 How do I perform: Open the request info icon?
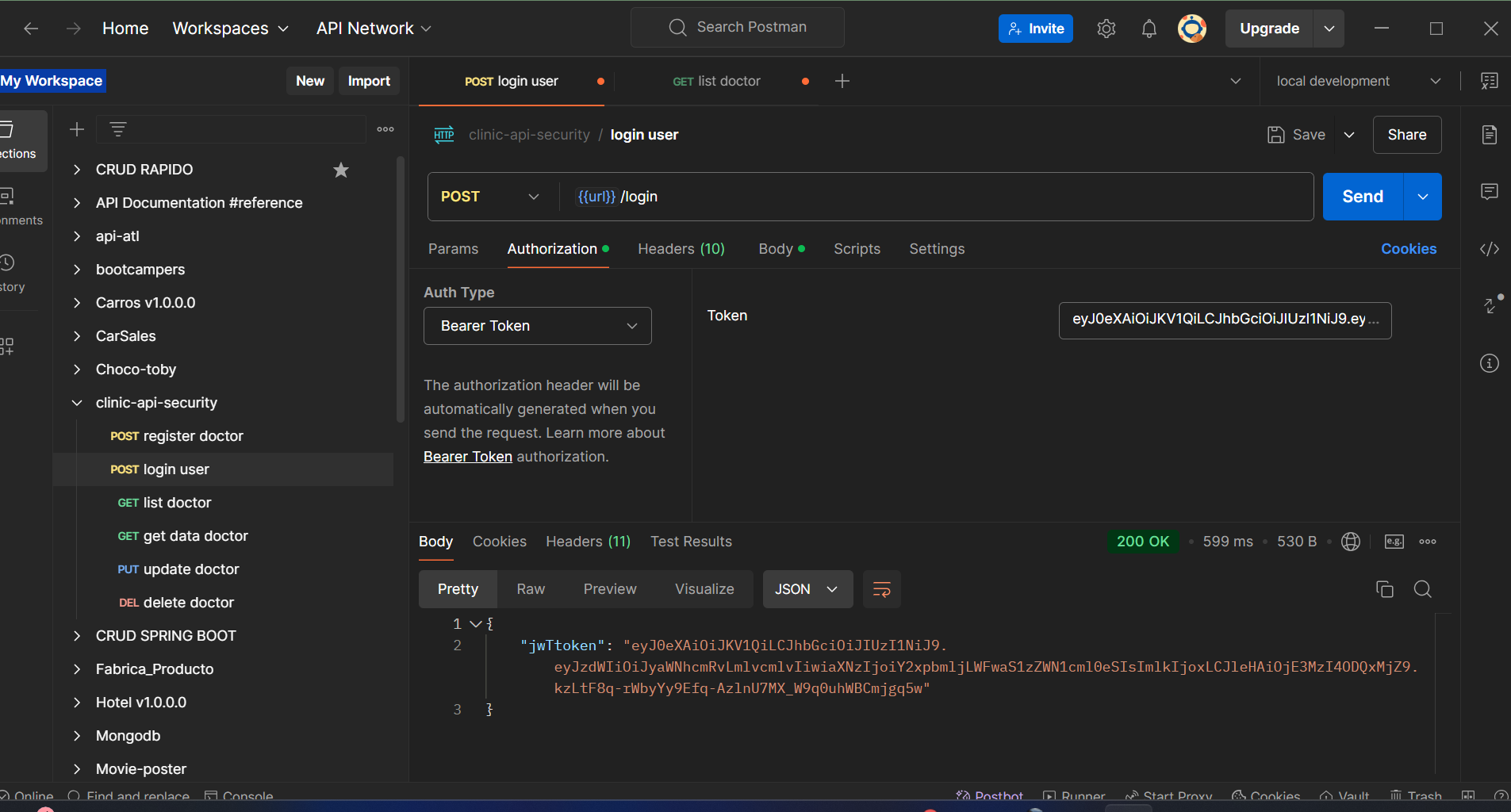click(x=1490, y=363)
